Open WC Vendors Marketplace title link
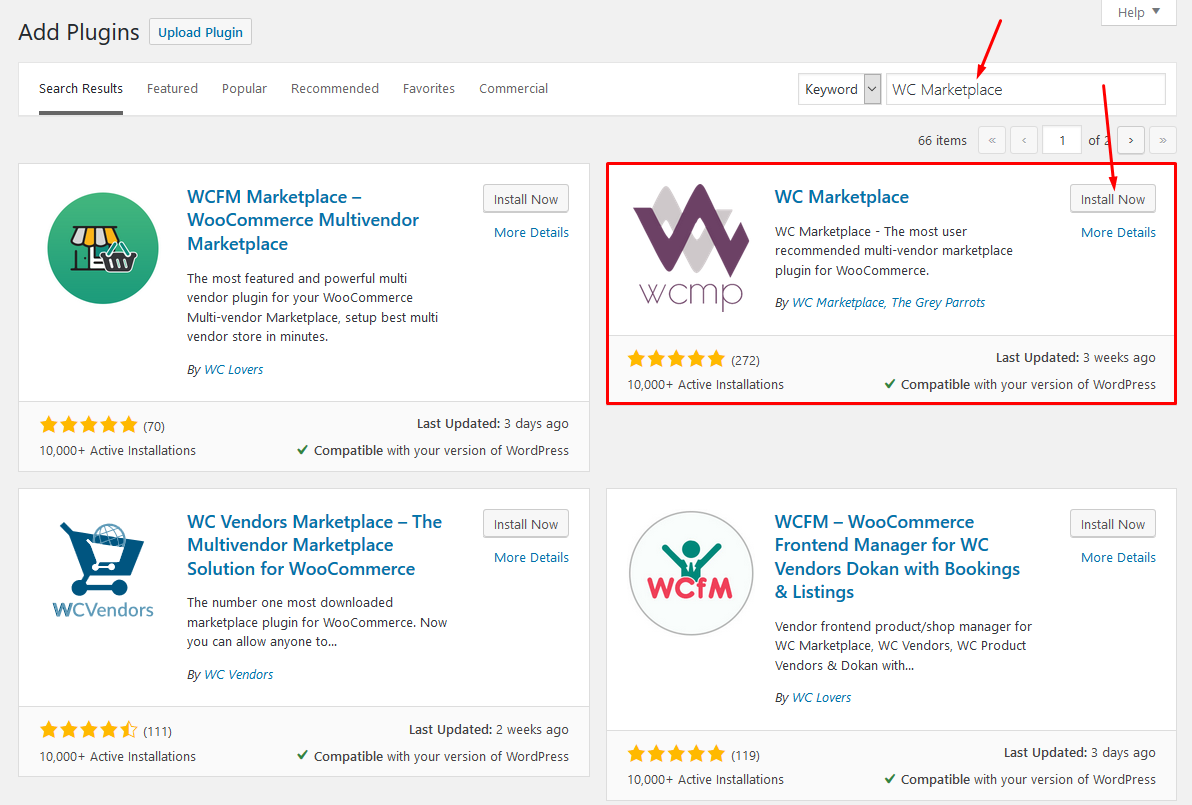The image size is (1192, 805). (314, 545)
